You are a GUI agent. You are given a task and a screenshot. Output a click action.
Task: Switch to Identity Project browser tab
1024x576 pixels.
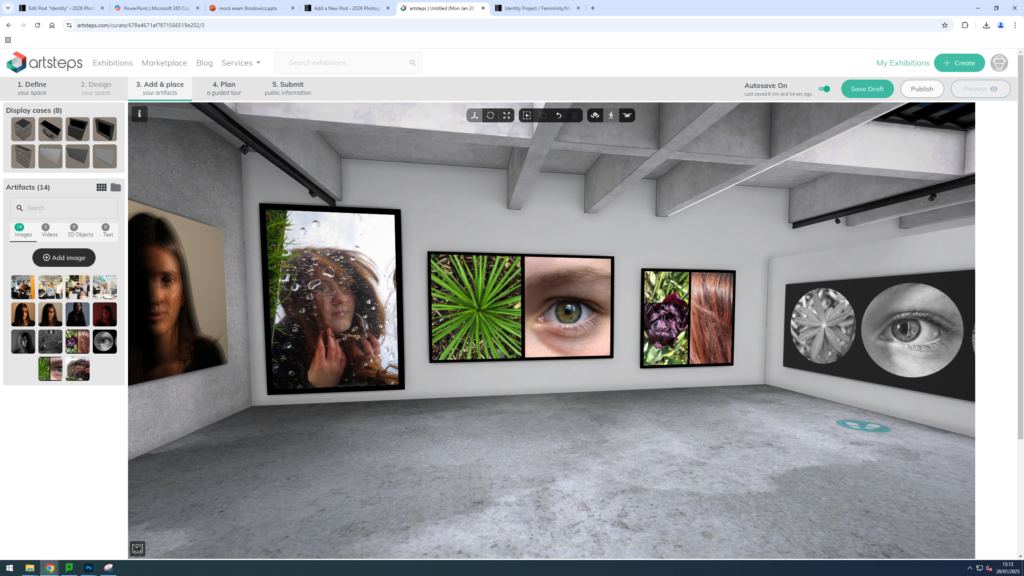(x=538, y=8)
